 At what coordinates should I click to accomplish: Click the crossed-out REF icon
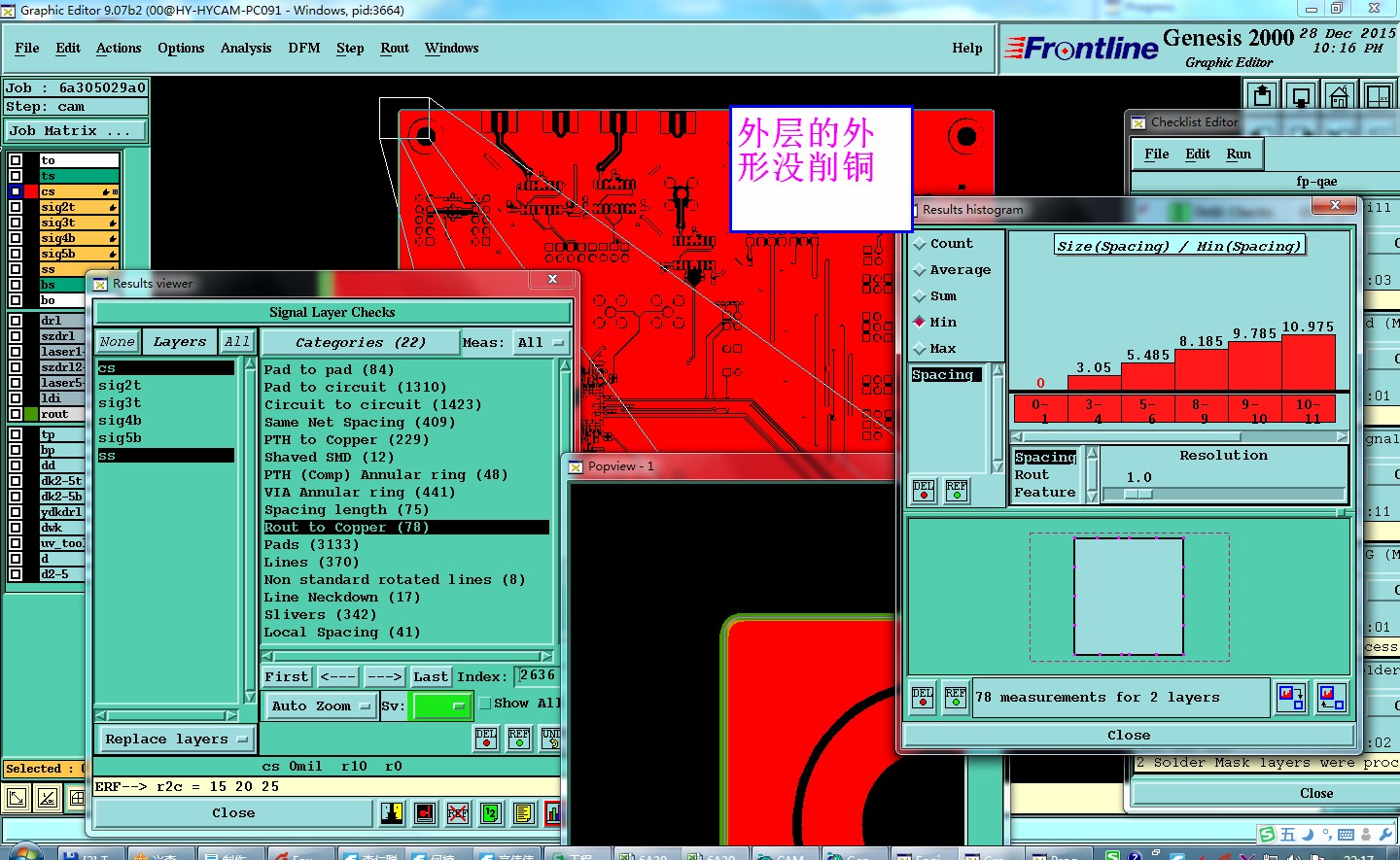tap(458, 812)
